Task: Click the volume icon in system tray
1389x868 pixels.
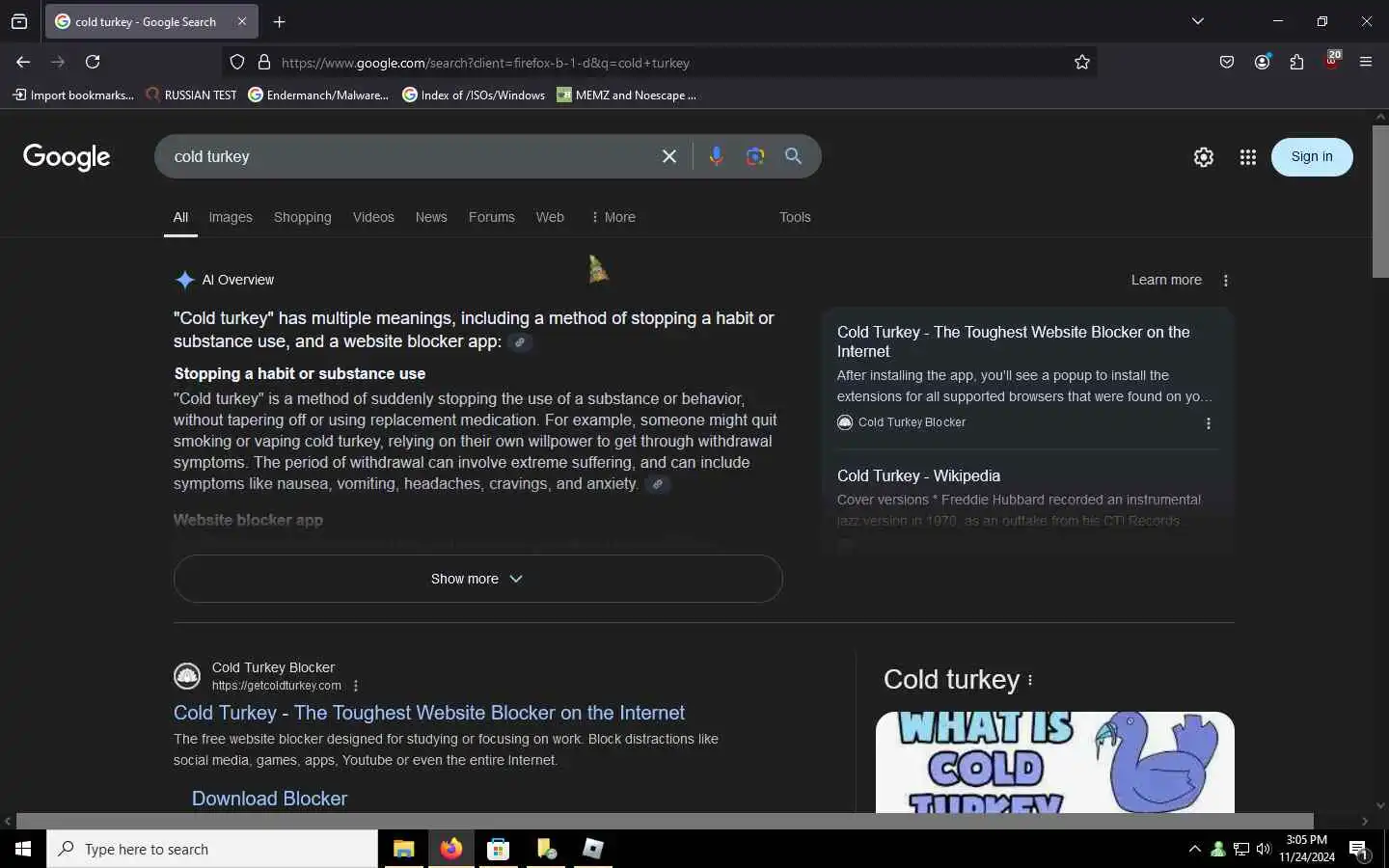Action: [x=1264, y=849]
